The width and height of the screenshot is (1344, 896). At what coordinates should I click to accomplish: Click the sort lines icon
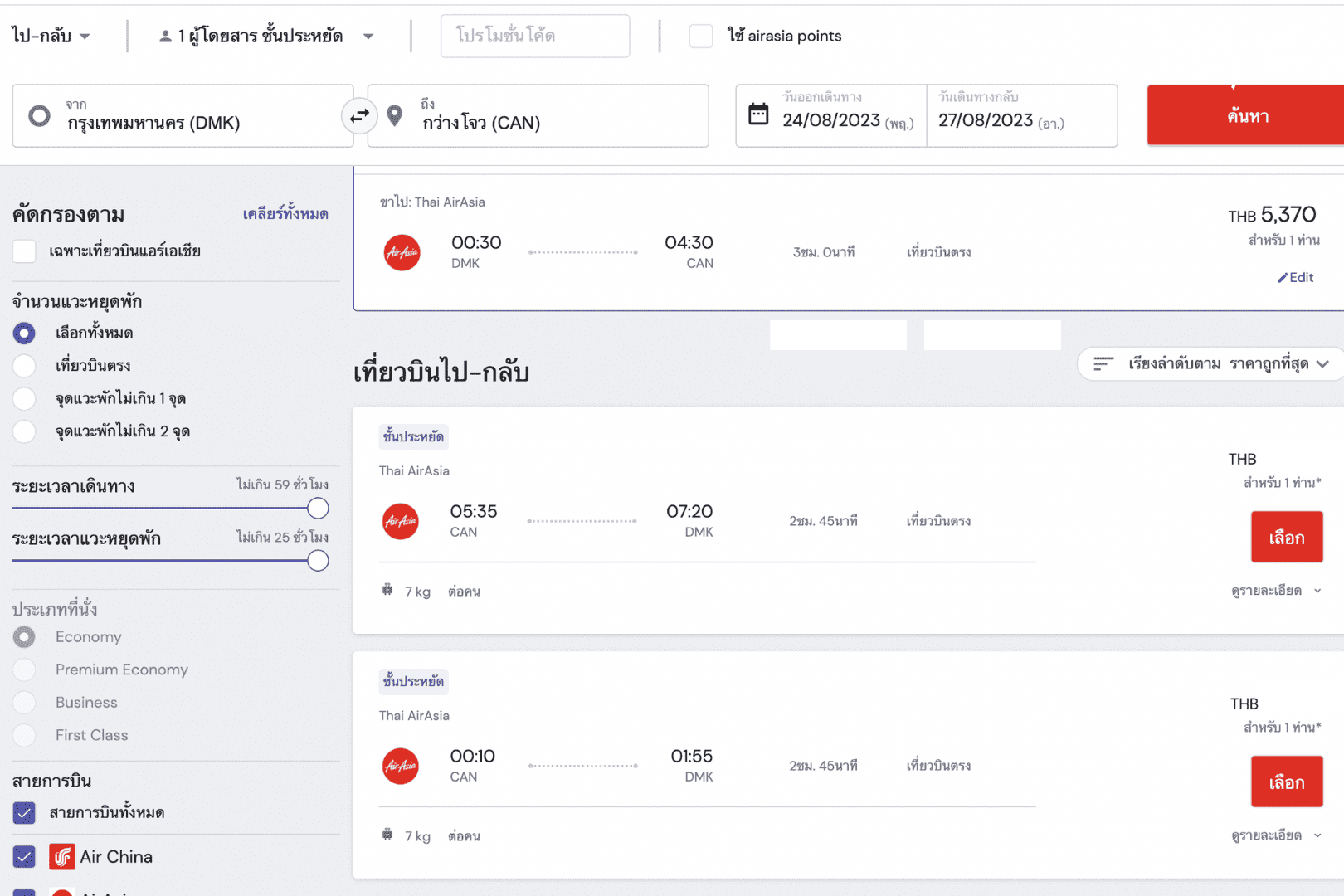pos(1103,363)
